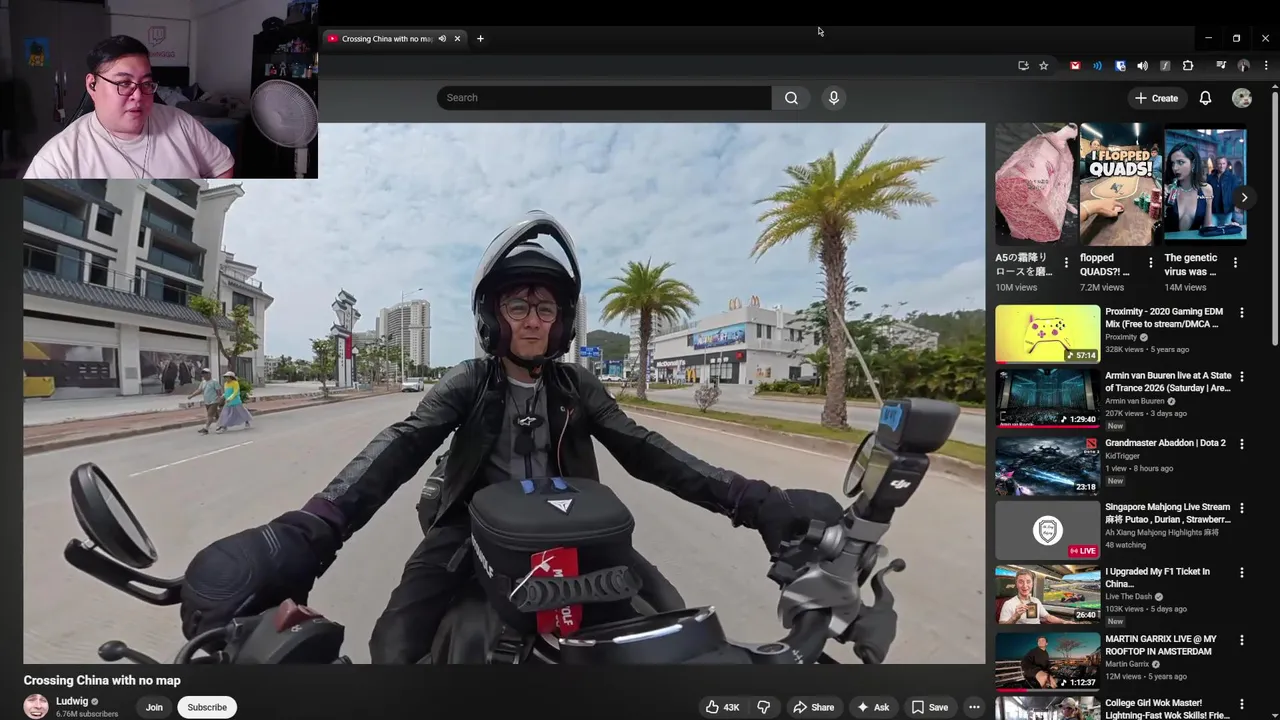
Task: Show next Shorts with right arrow
Action: point(1244,198)
